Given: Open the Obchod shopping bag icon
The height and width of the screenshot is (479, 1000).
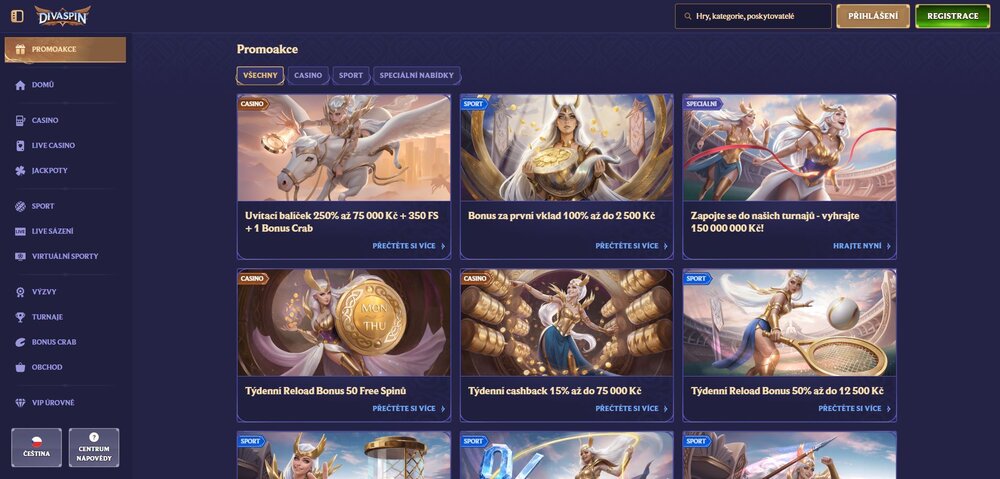Looking at the screenshot, I should (x=20, y=367).
